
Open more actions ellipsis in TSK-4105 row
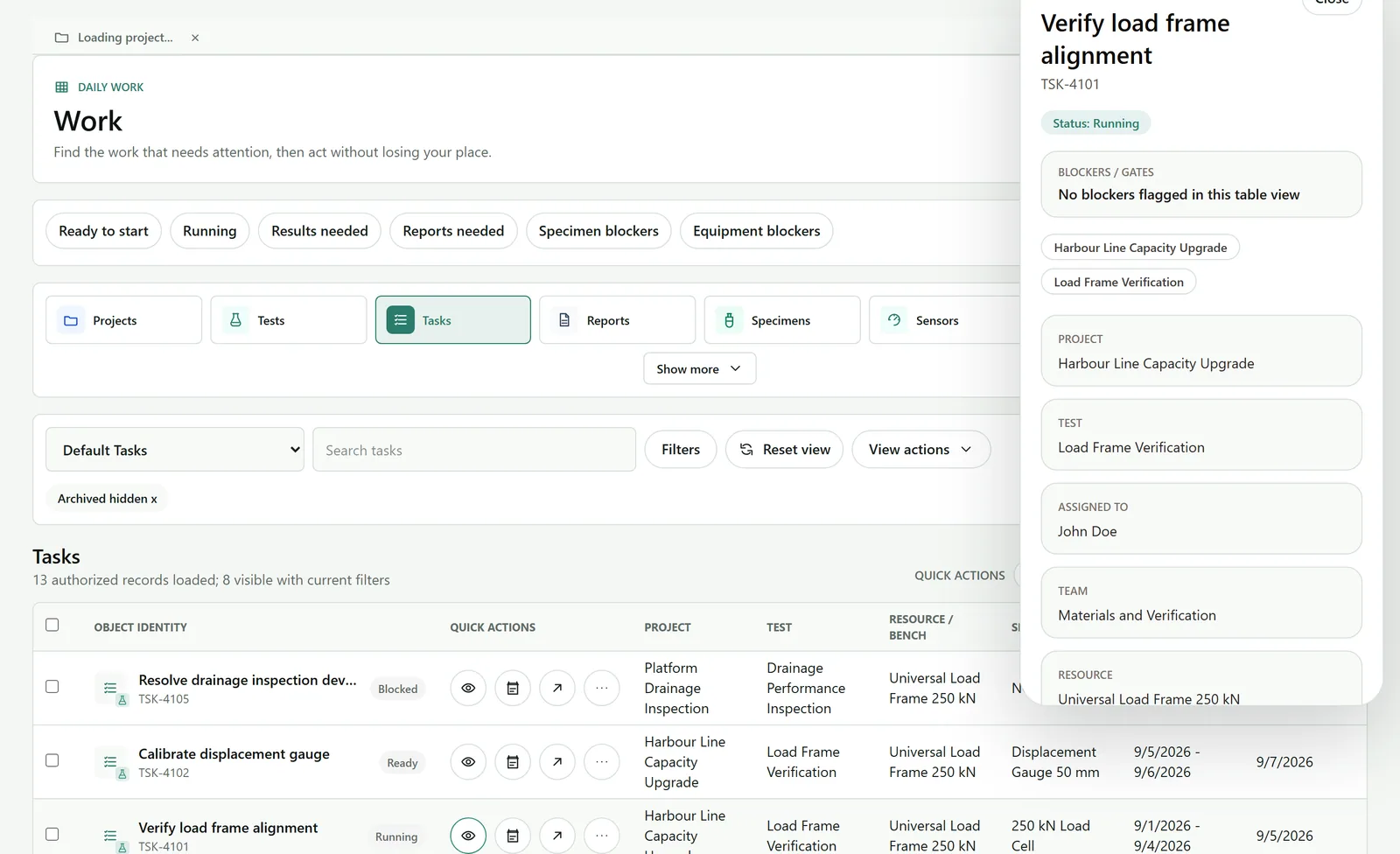[x=602, y=688]
